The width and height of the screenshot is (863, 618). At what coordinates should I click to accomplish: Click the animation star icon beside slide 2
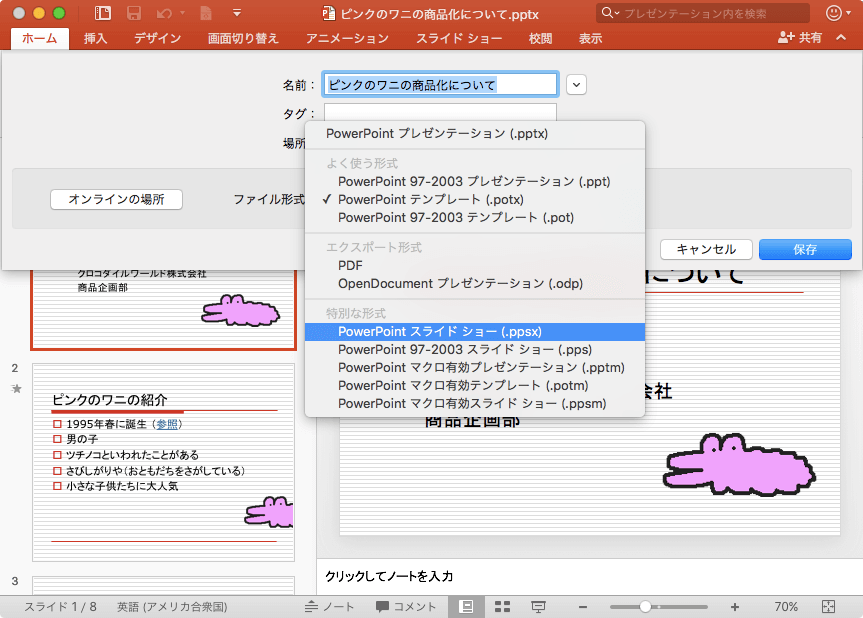coord(17,389)
